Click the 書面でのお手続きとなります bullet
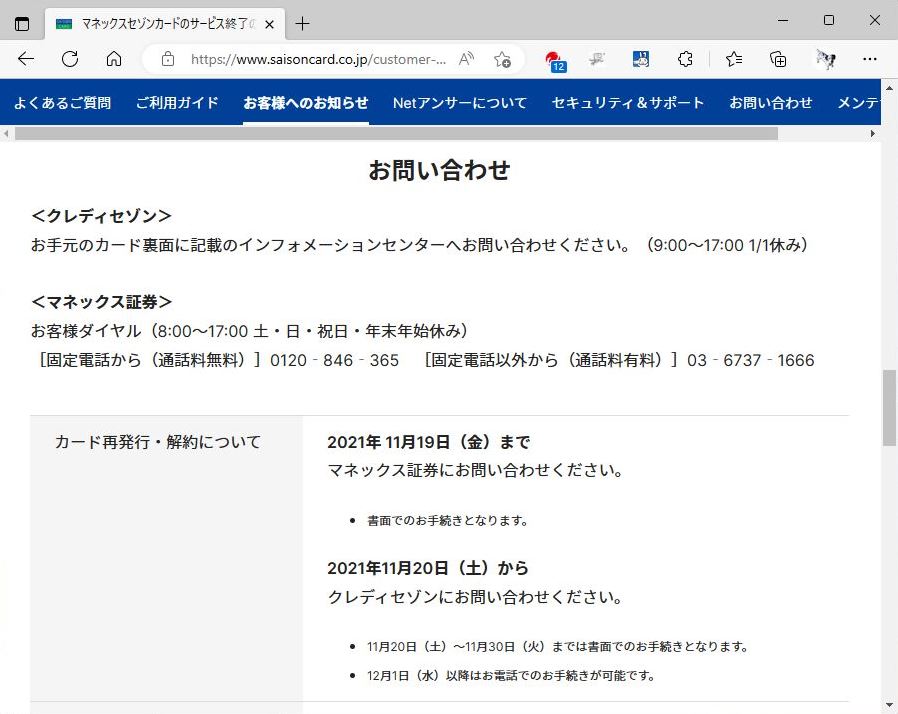898x714 pixels. click(447, 520)
